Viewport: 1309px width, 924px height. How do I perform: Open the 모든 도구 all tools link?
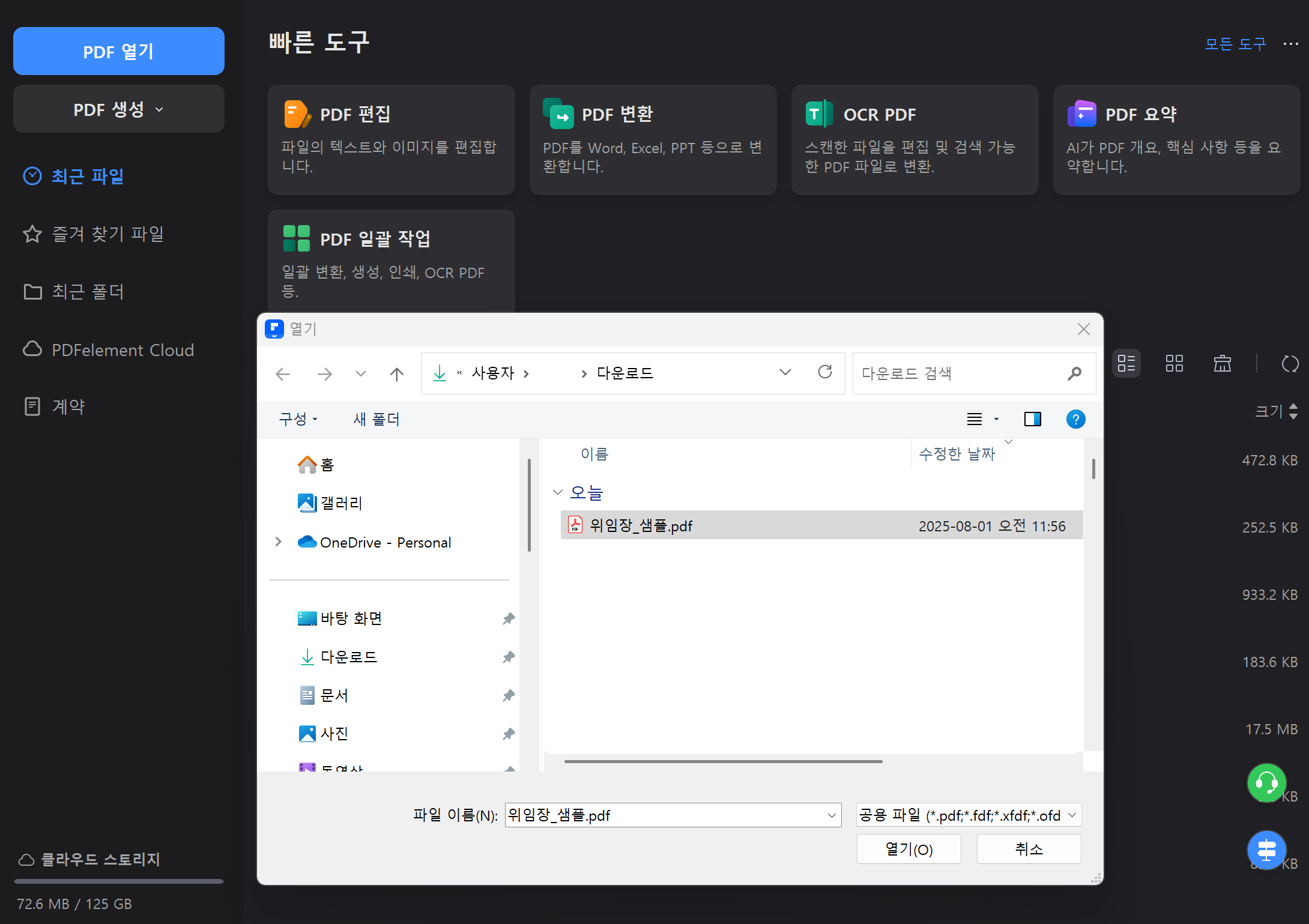point(1235,44)
